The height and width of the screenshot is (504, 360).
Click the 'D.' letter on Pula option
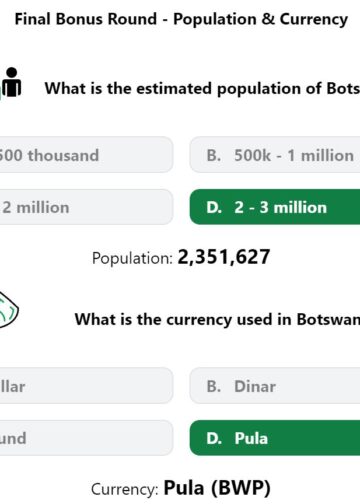click(214, 438)
